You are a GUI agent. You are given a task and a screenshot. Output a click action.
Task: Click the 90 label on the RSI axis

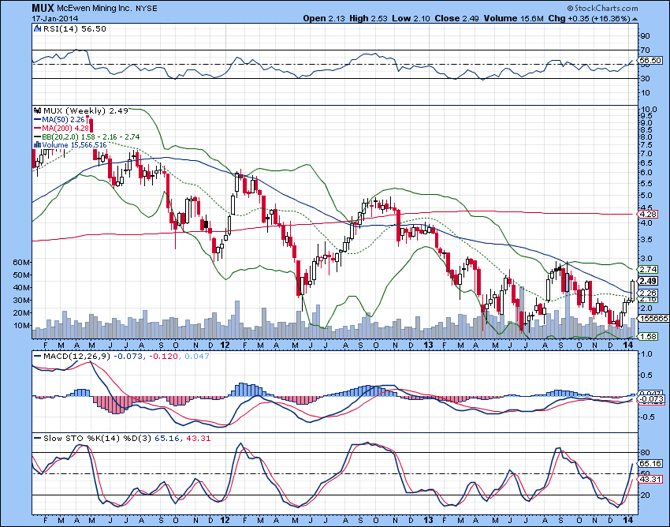(x=645, y=36)
